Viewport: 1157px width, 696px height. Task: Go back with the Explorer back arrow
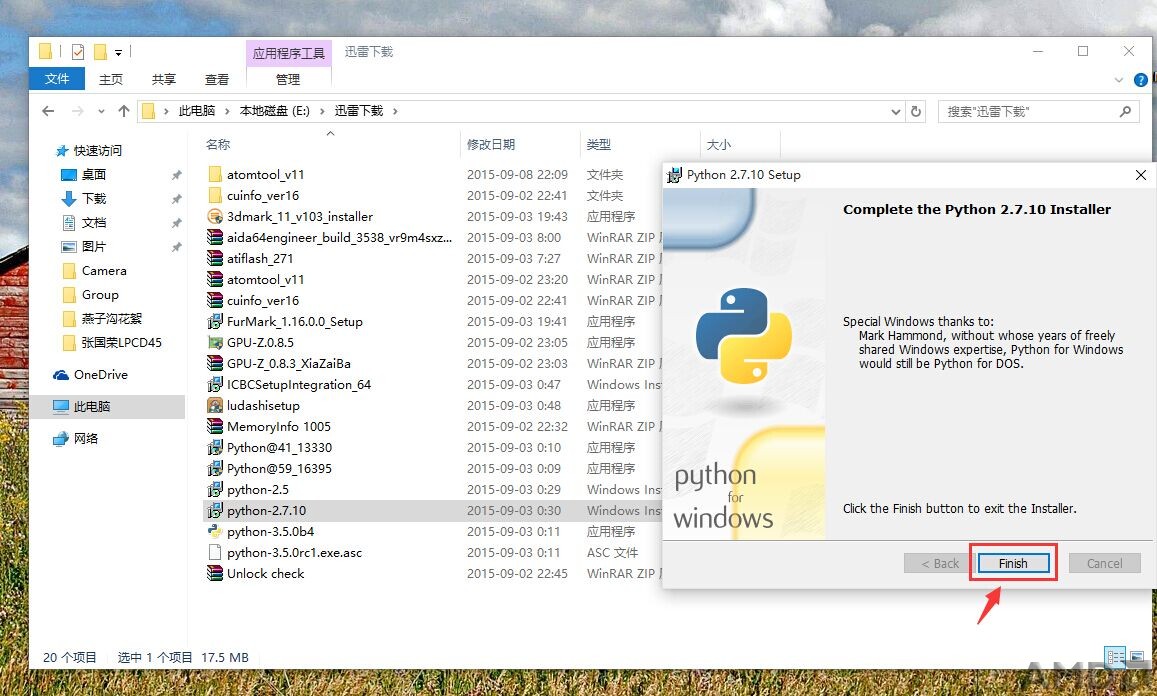49,111
